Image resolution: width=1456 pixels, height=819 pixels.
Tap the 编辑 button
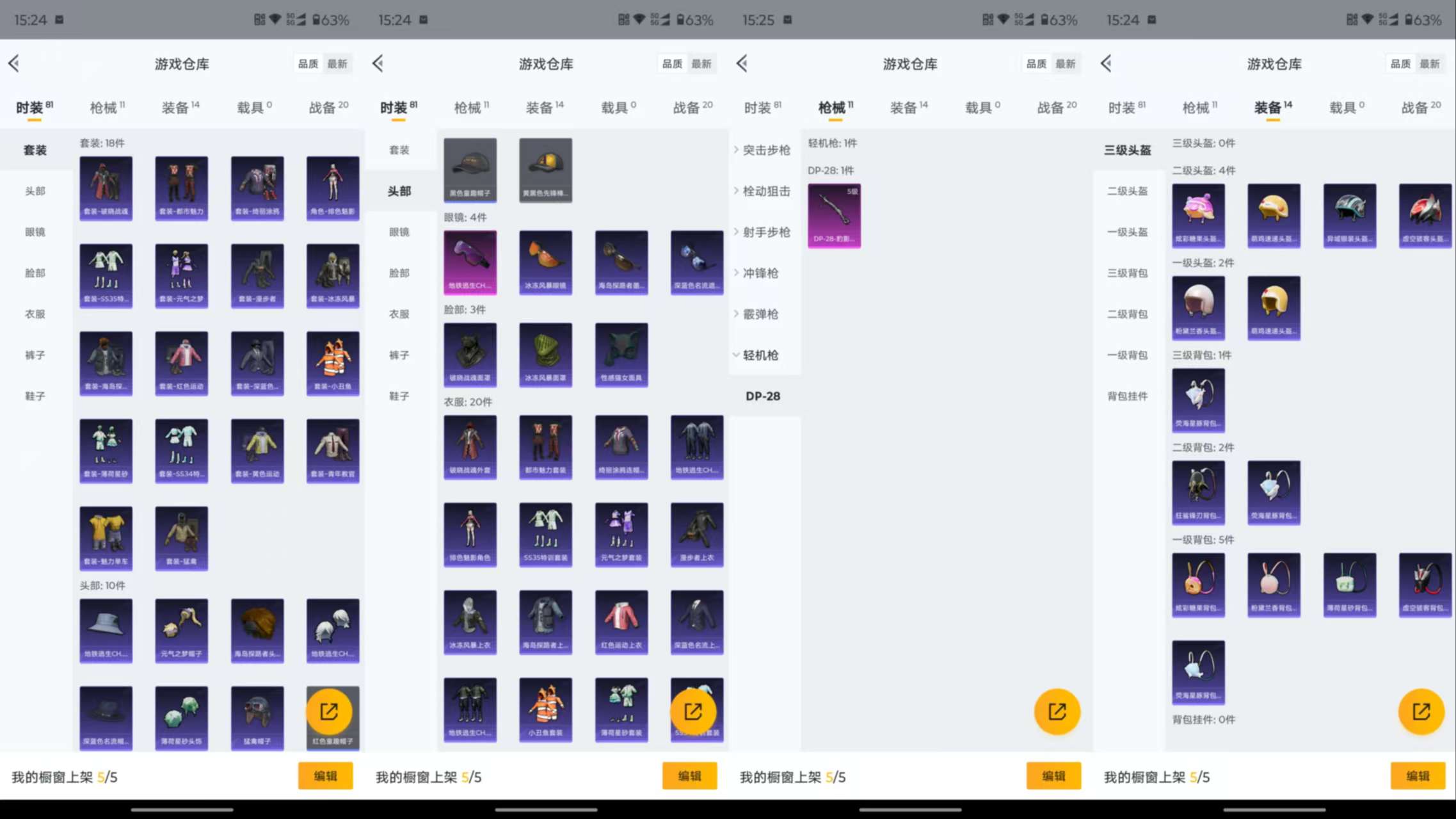click(x=325, y=775)
